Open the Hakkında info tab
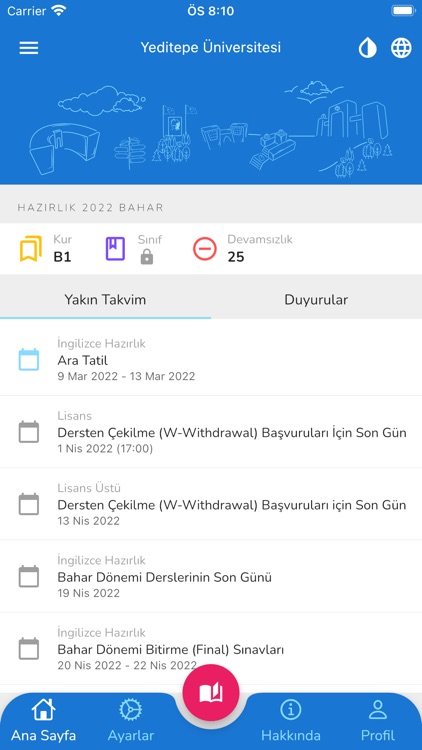The image size is (422, 750). 290,720
